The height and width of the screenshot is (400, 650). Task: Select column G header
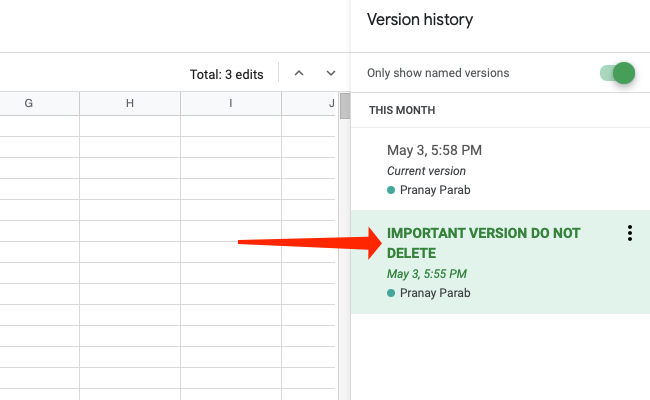28,104
